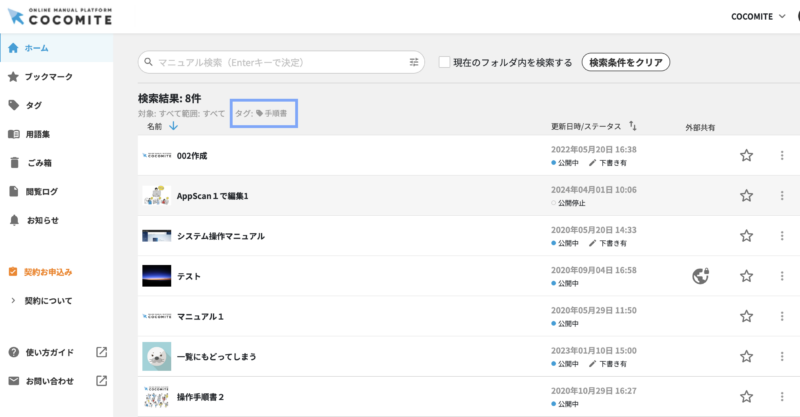This screenshot has height=417, width=800.
Task: Click the 契約お申込み link
Action: (48, 271)
